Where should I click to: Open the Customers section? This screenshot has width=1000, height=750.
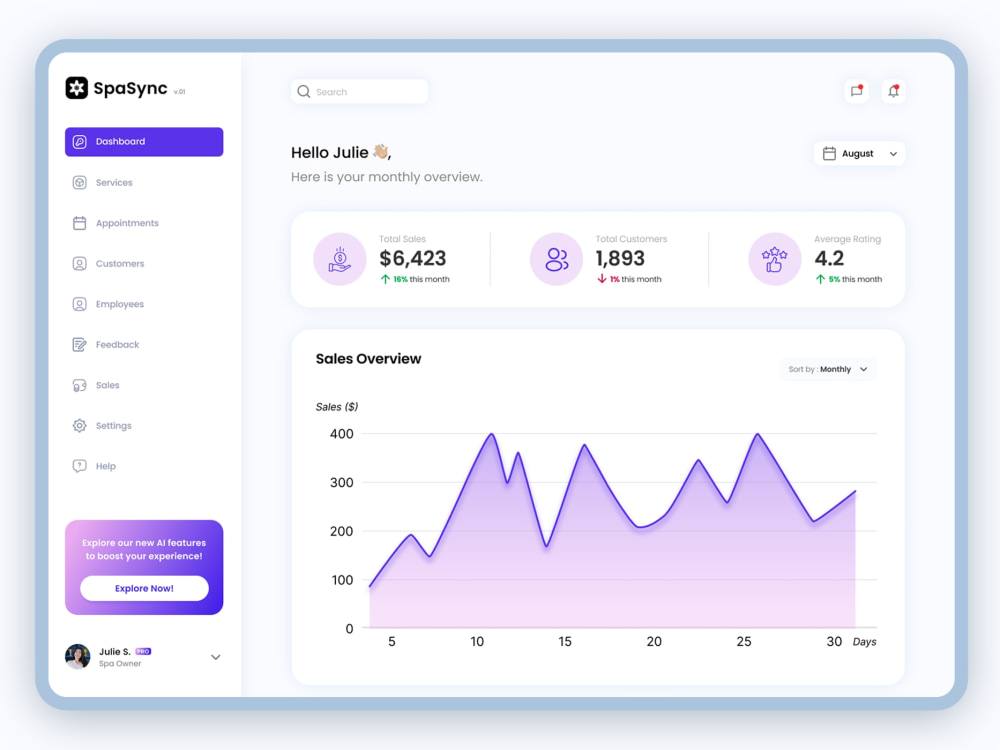[120, 263]
